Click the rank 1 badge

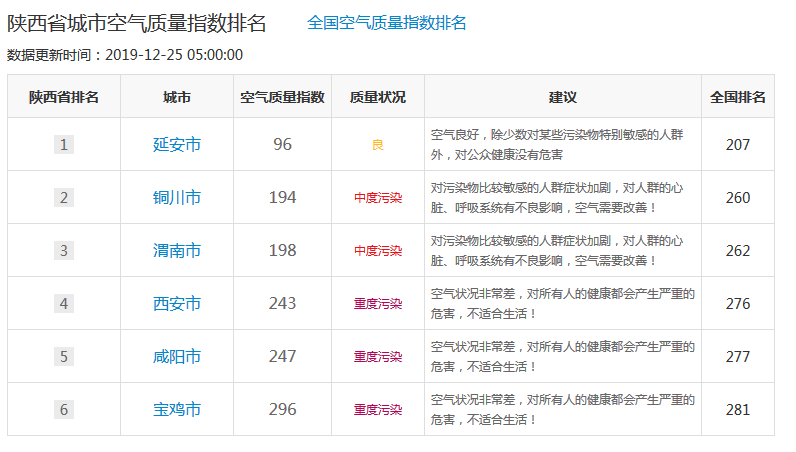[64, 145]
